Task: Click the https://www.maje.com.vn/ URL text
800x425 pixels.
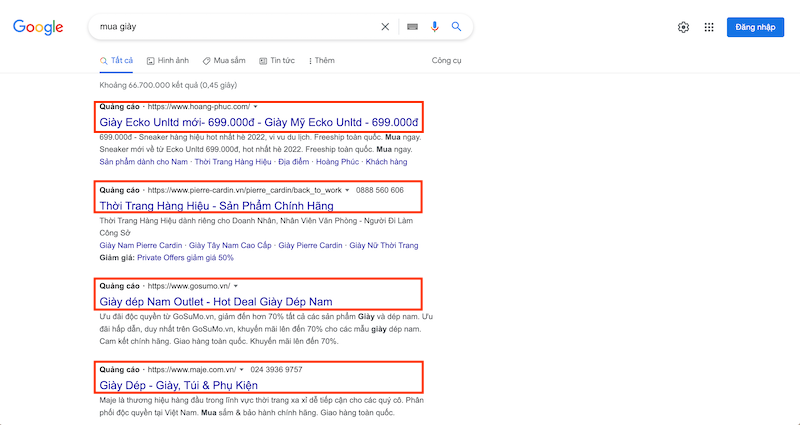Action: click(192, 369)
